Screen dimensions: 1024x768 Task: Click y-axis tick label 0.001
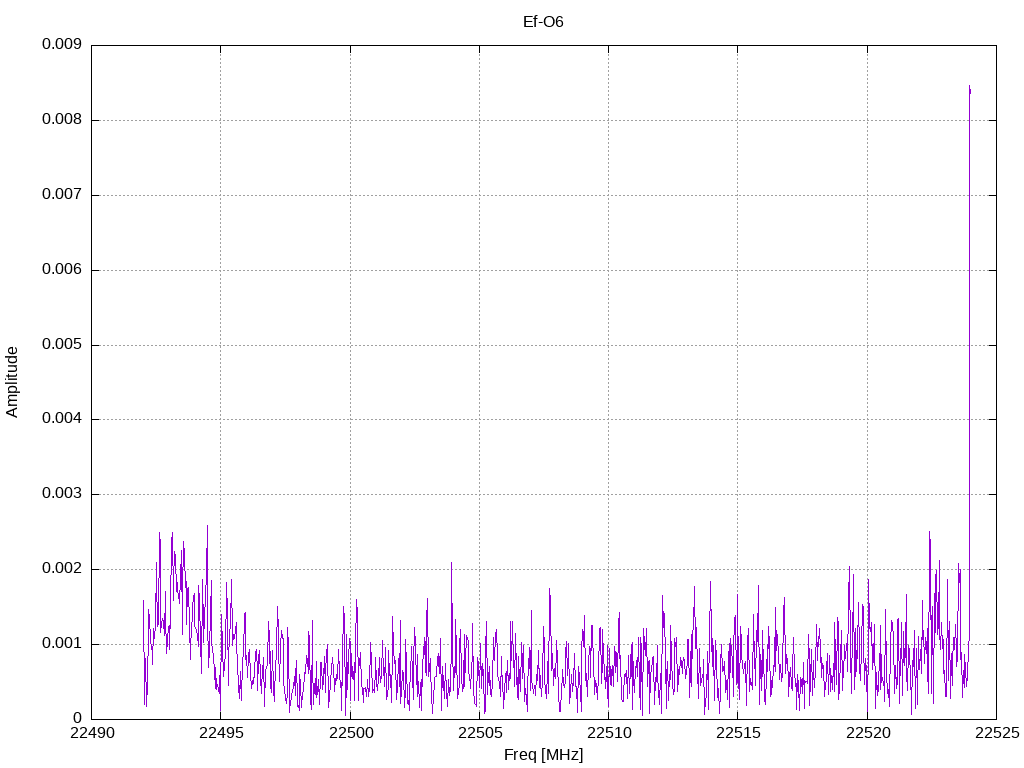61,643
